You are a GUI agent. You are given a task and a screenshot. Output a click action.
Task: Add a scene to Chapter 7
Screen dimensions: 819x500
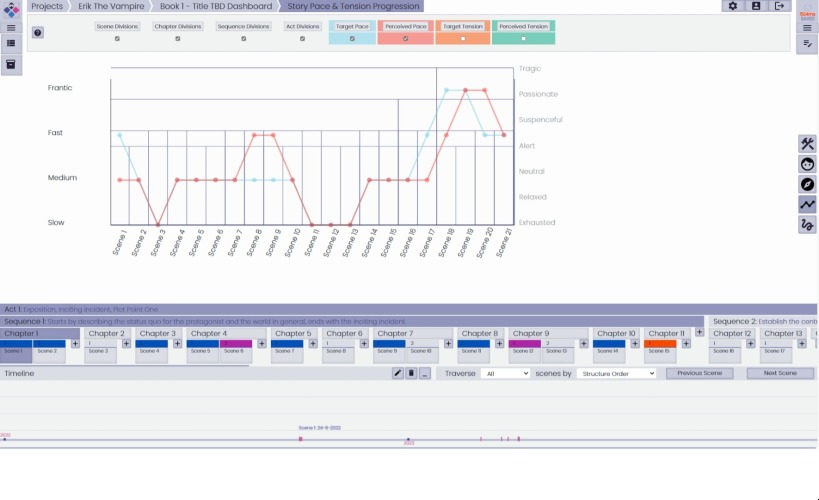click(x=448, y=344)
